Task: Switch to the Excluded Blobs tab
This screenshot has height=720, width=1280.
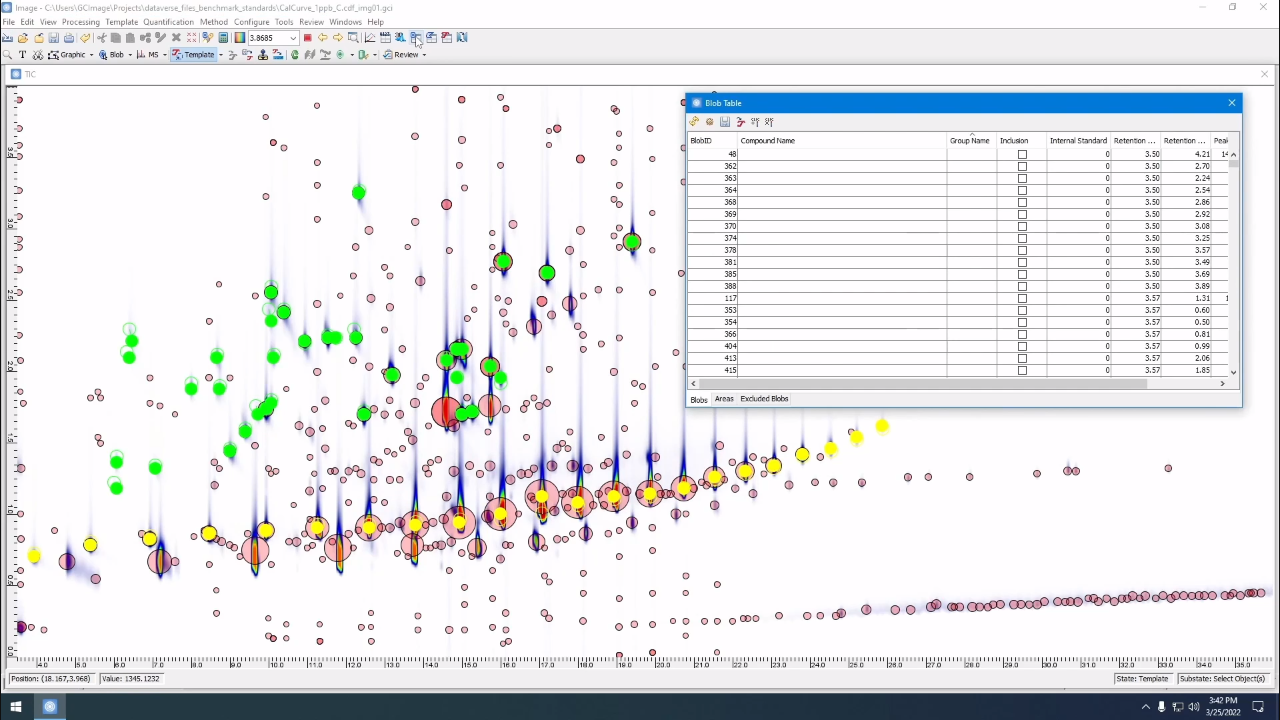Action: pyautogui.click(x=764, y=399)
